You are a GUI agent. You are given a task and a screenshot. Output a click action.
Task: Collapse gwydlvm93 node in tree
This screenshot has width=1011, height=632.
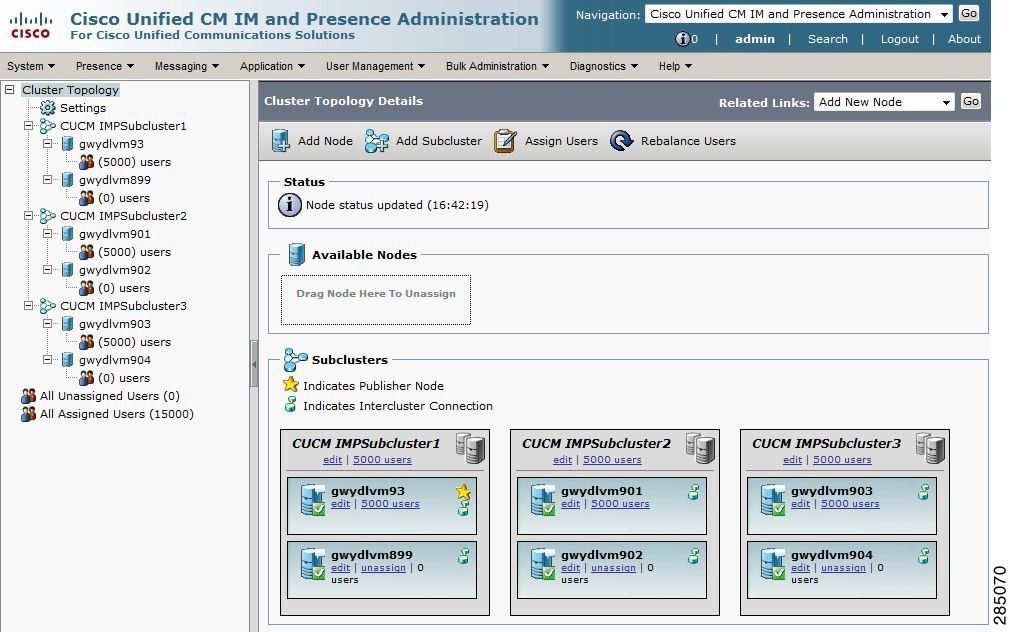47,144
